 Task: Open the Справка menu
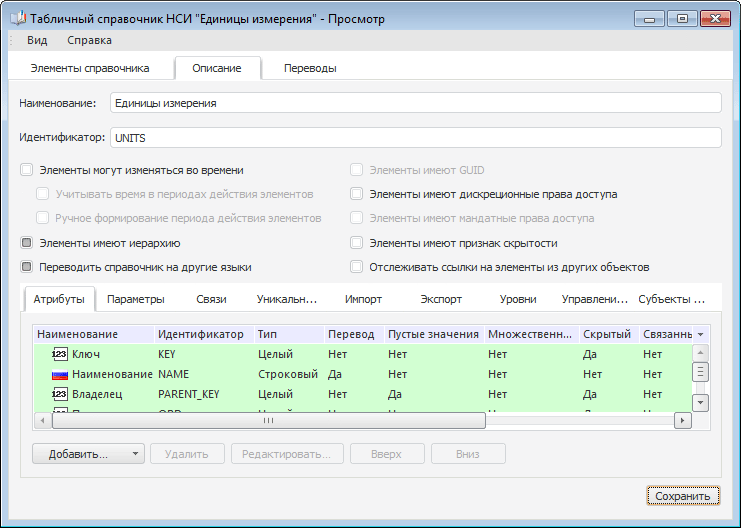tap(89, 40)
